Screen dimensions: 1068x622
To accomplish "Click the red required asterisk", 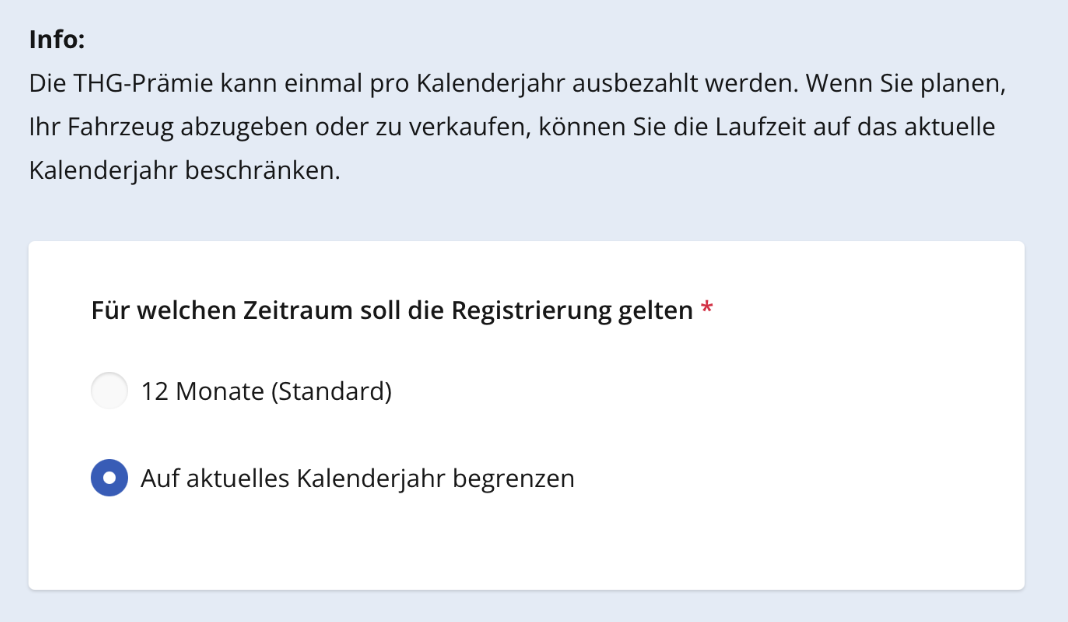I will coord(707,310).
